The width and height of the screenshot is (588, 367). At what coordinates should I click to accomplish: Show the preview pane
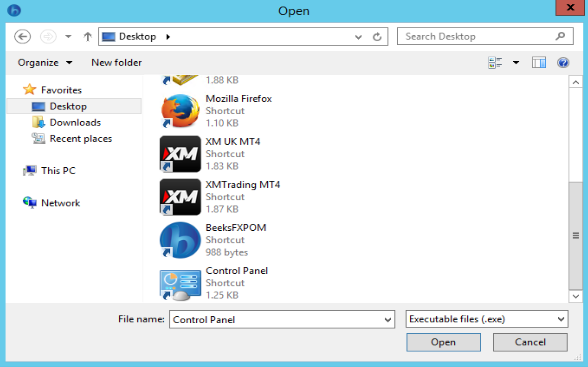click(539, 63)
